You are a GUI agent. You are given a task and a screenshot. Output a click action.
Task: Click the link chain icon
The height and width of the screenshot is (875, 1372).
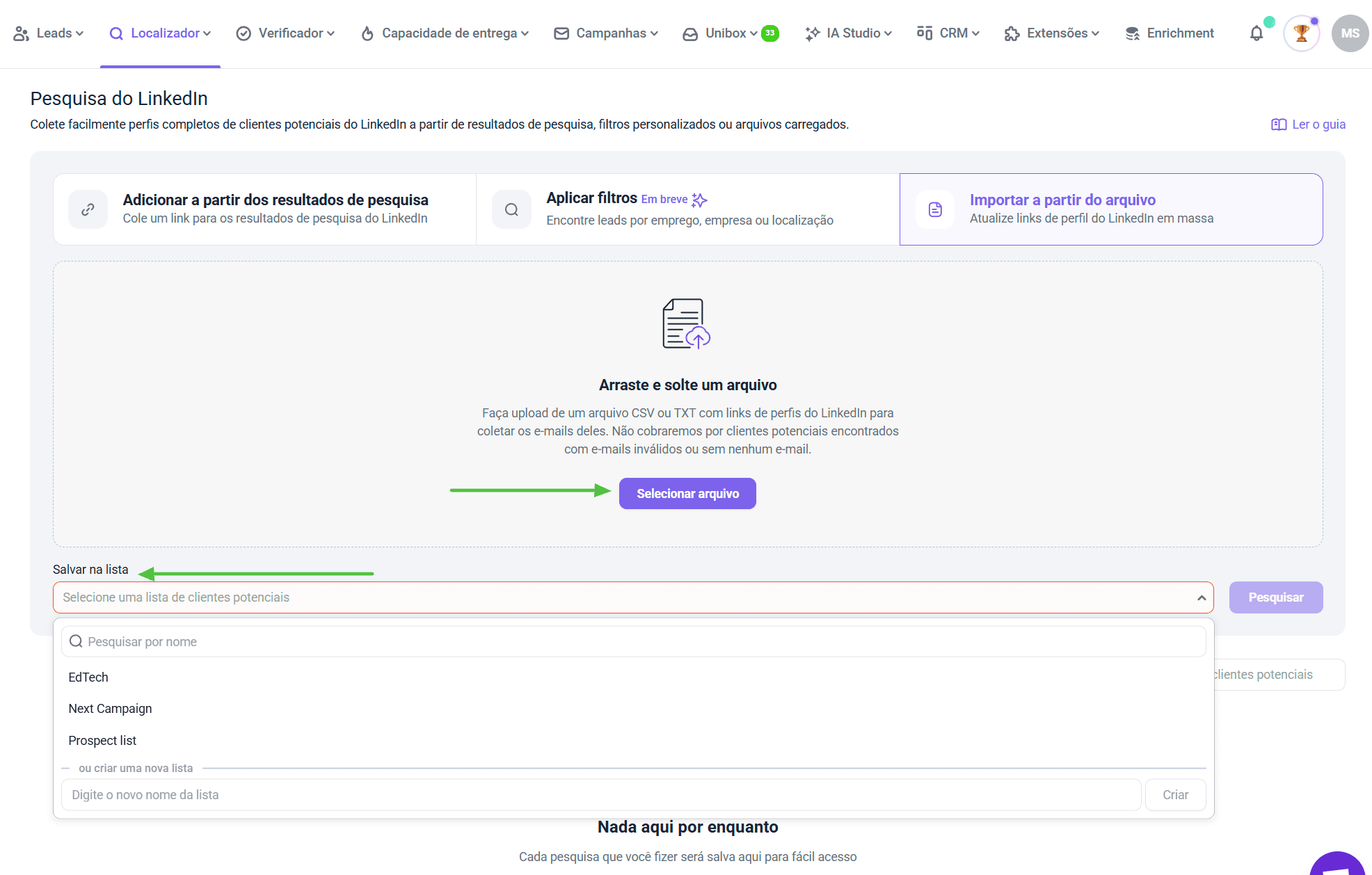click(x=88, y=209)
